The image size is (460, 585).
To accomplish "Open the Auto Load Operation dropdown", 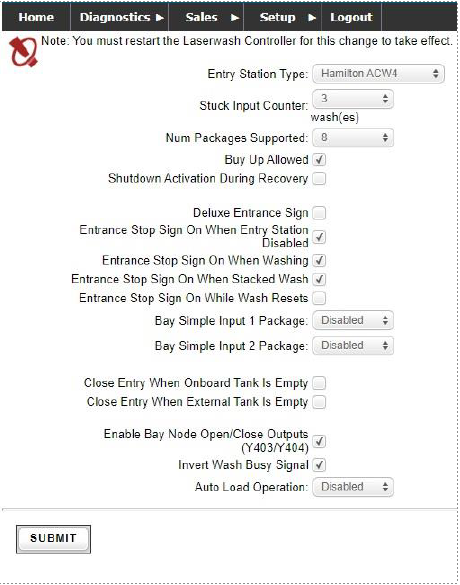I will (x=353, y=487).
